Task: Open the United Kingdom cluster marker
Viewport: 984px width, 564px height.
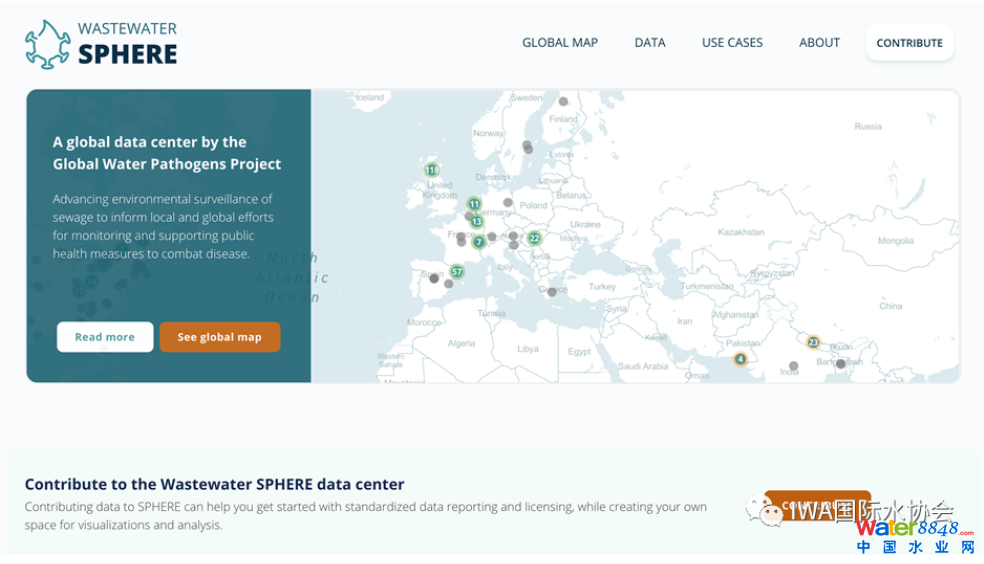Action: click(431, 170)
